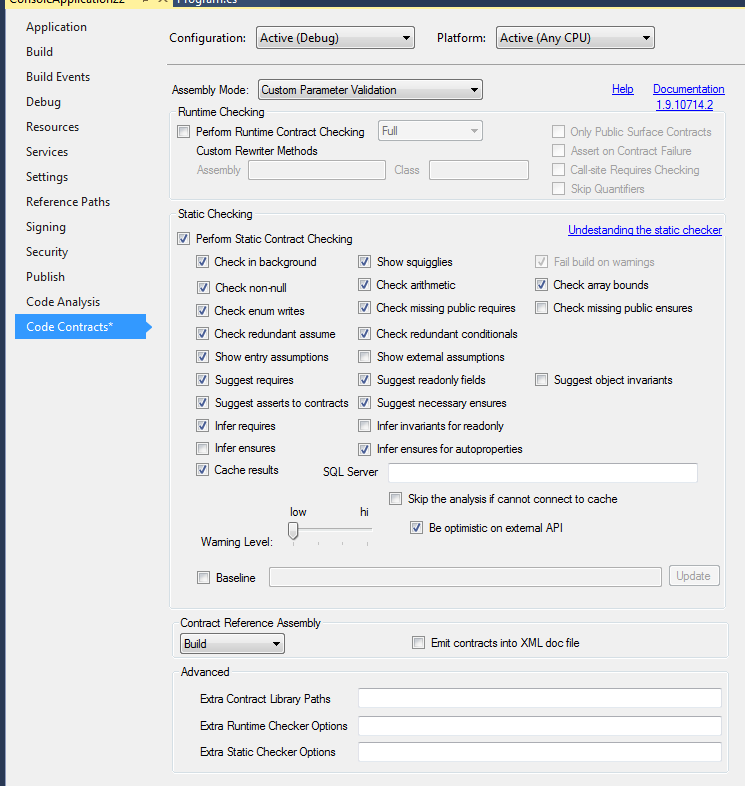Tick the Baseline checkbox

click(x=204, y=577)
